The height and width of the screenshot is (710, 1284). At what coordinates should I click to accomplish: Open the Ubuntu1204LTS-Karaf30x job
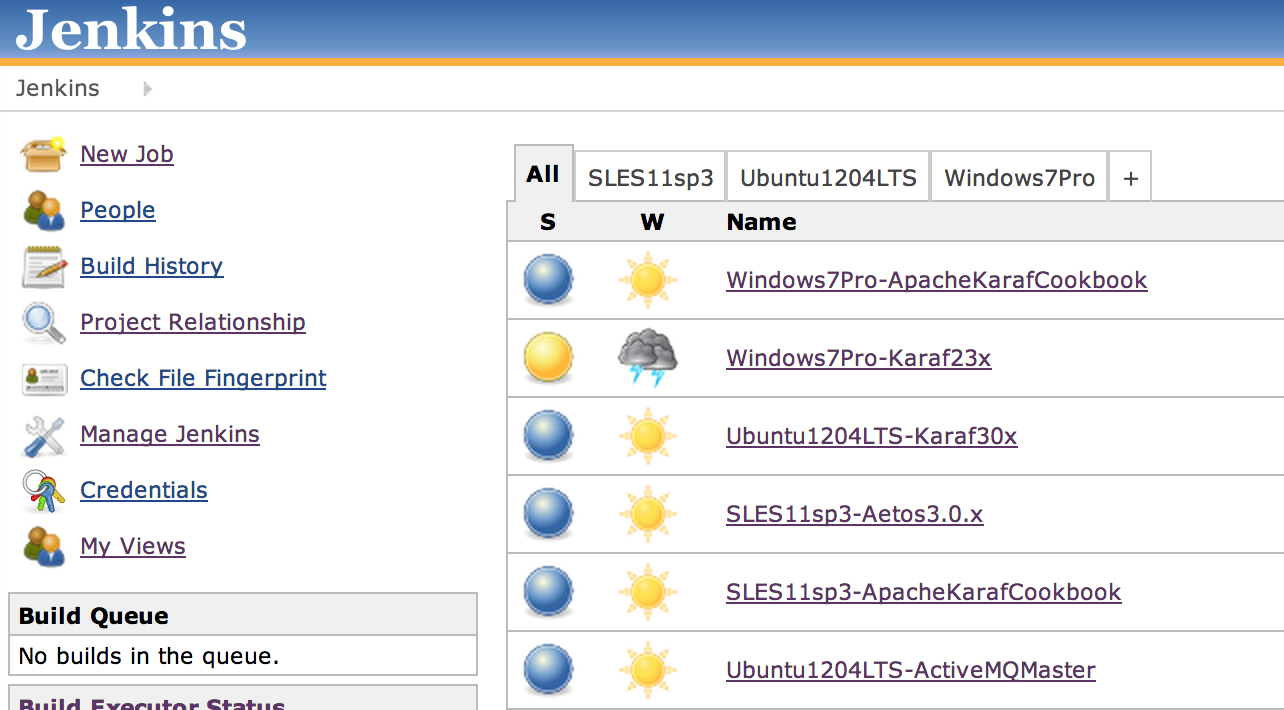[x=872, y=436]
